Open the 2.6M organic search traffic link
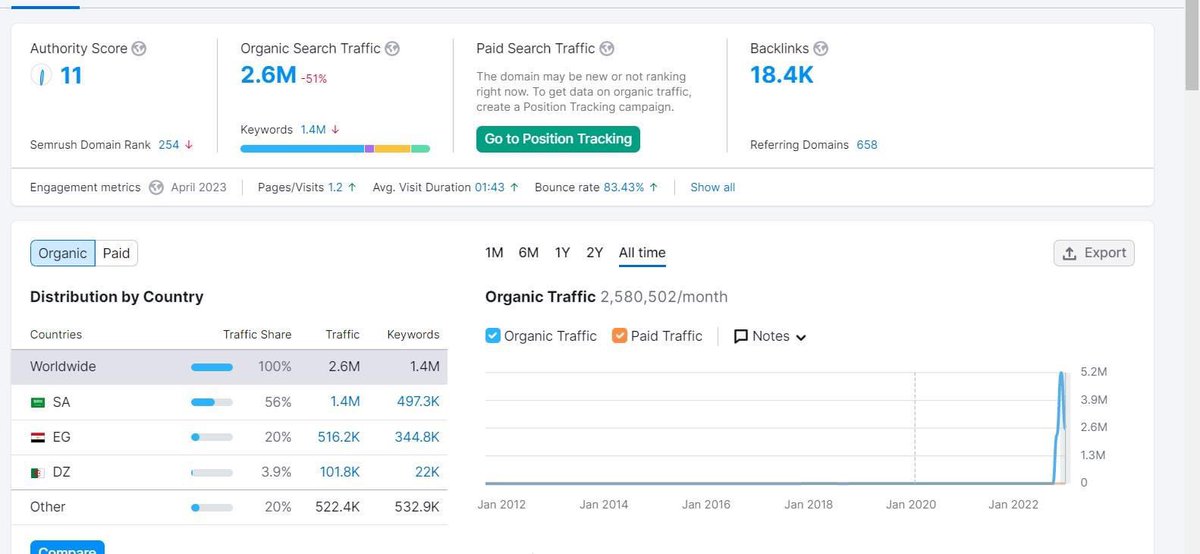Screen dimensions: 1200x554 click(268, 74)
